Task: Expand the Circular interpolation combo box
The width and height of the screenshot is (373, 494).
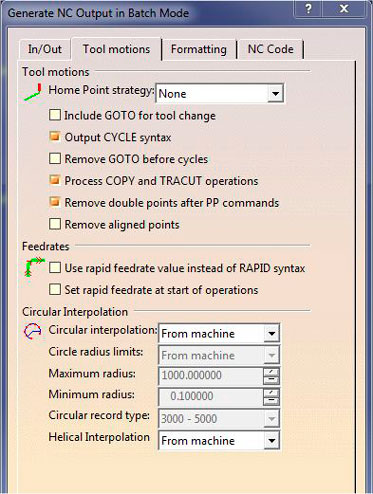Action: [x=272, y=333]
